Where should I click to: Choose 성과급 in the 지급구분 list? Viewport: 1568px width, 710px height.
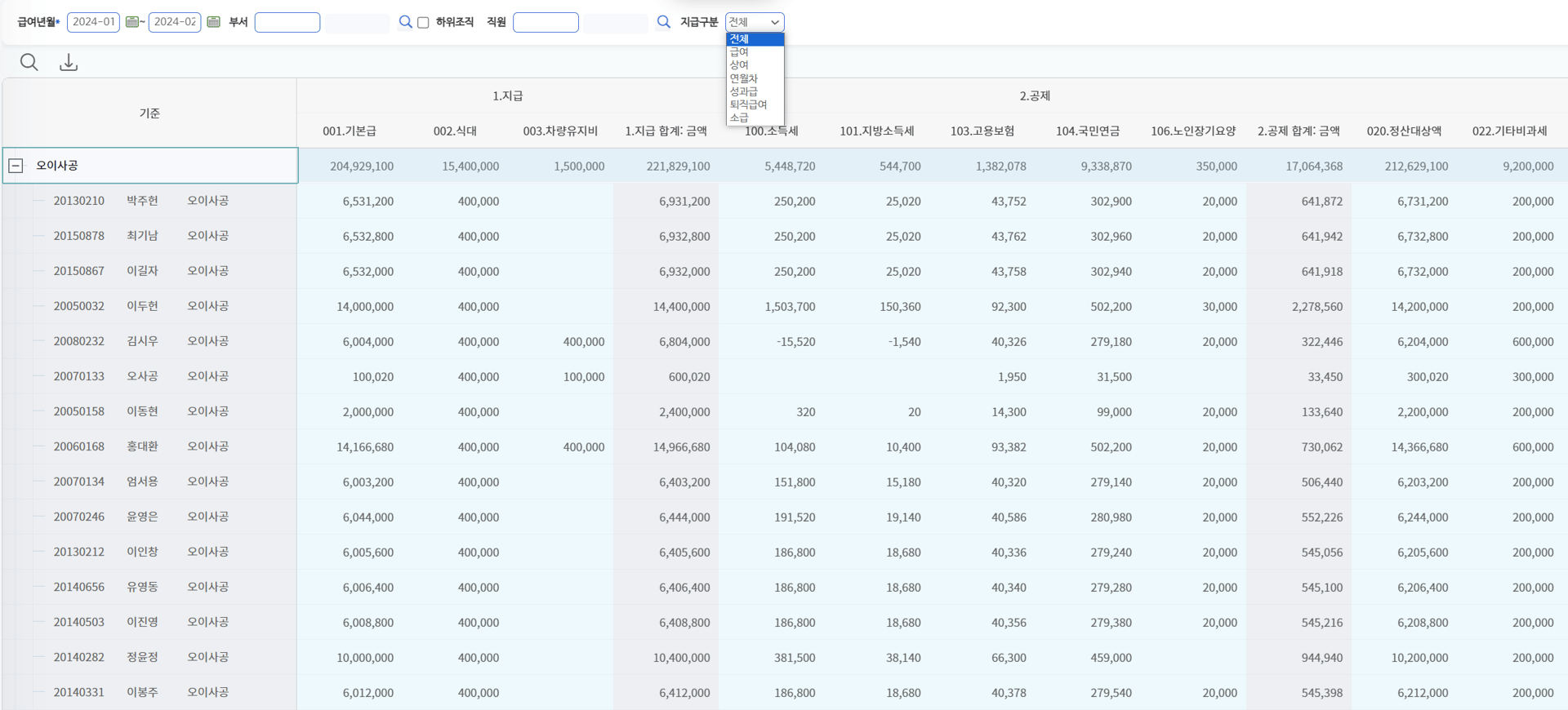point(755,91)
